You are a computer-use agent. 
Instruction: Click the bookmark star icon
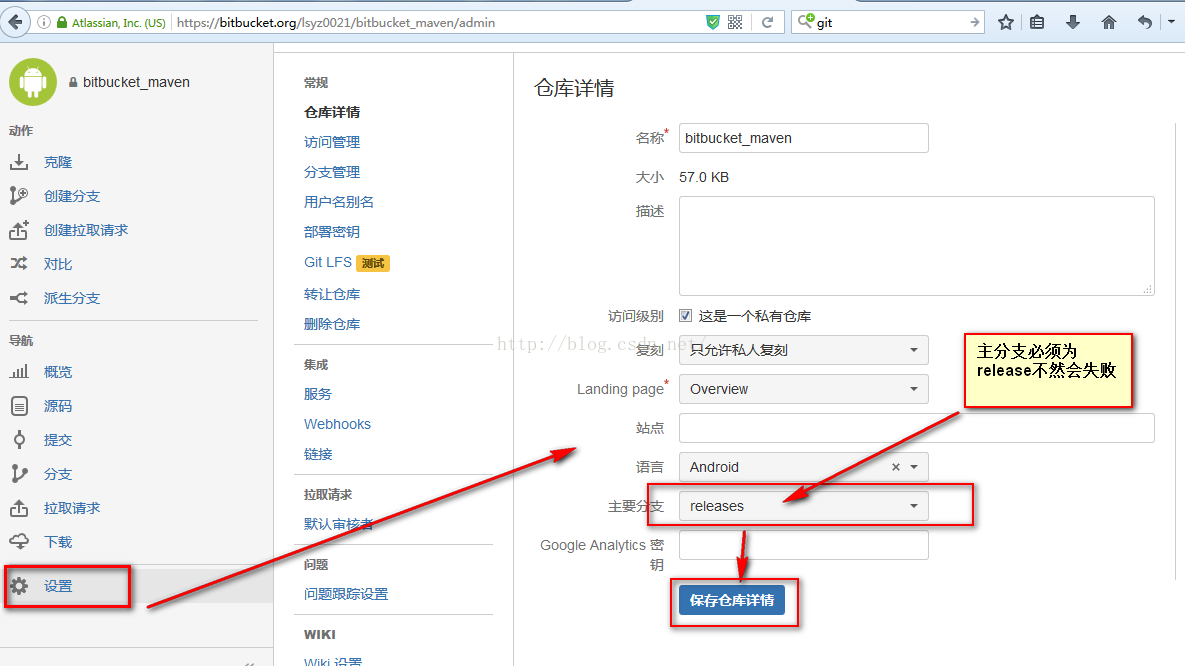[1005, 23]
